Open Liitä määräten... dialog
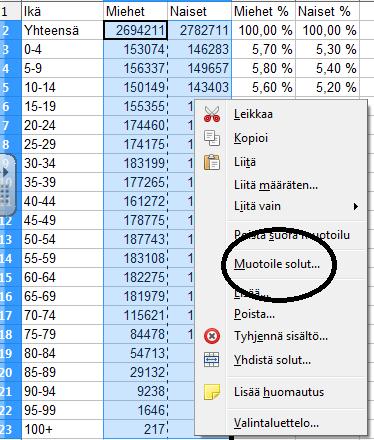Screen dimensions: 374x440 tap(276, 185)
